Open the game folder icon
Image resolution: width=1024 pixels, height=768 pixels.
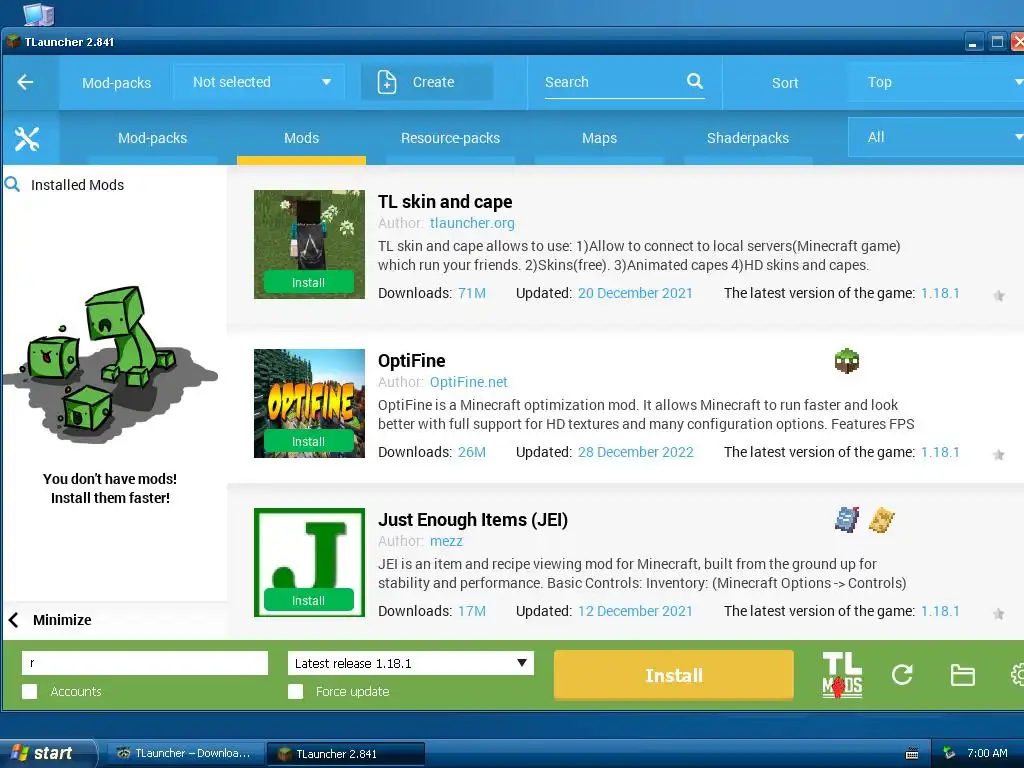[963, 675]
